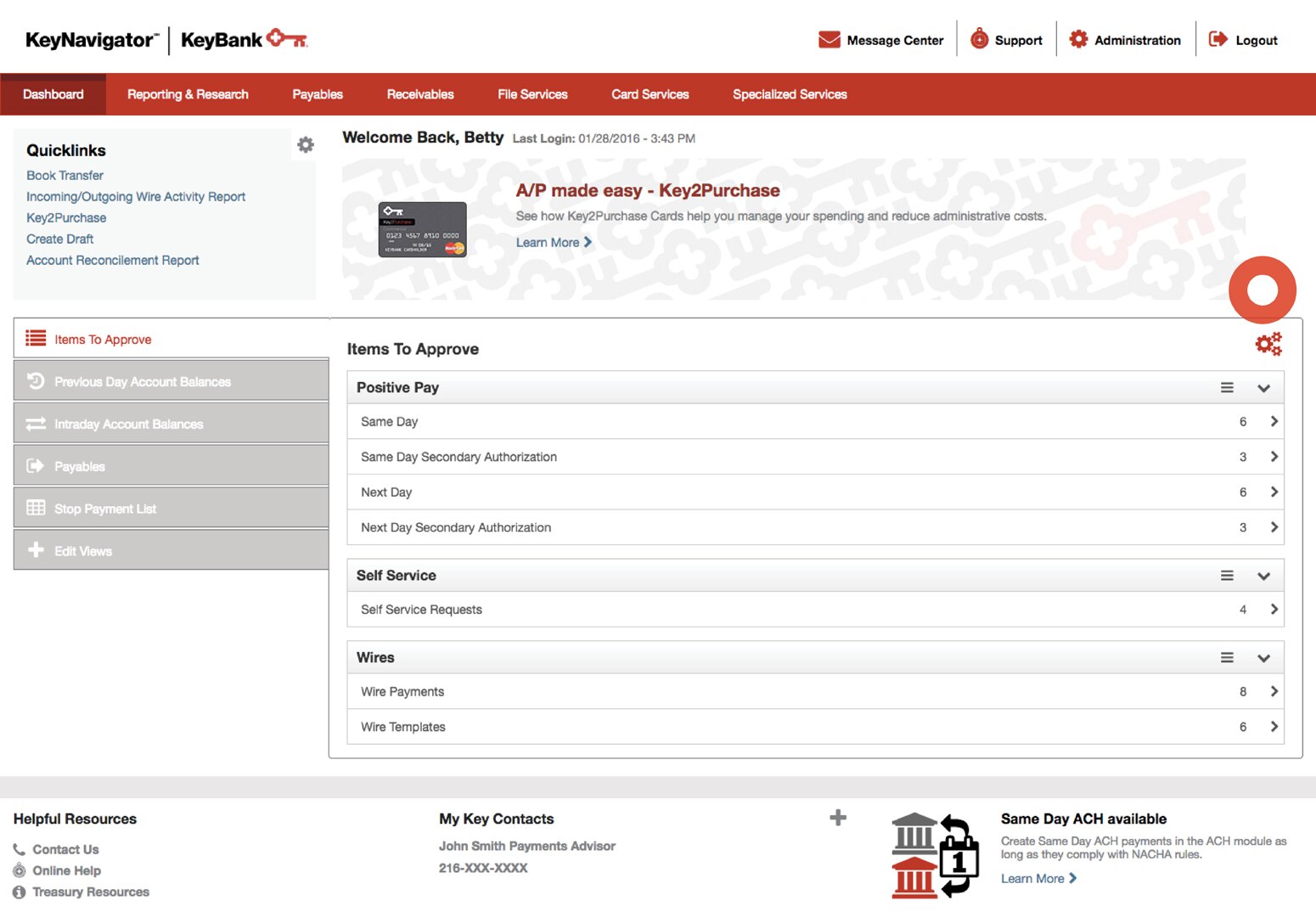Open the Card Services menu
The height and width of the screenshot is (923, 1316).
pyautogui.click(x=650, y=94)
